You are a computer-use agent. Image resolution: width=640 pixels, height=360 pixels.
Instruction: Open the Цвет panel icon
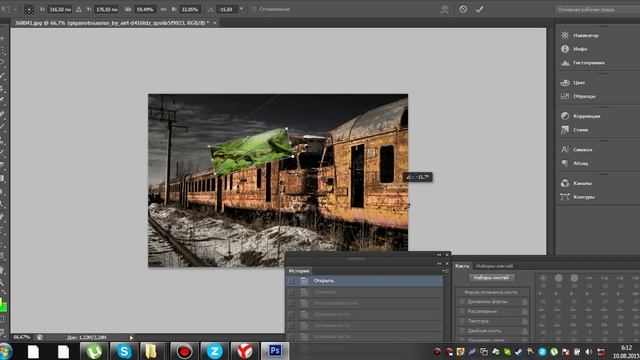click(565, 82)
